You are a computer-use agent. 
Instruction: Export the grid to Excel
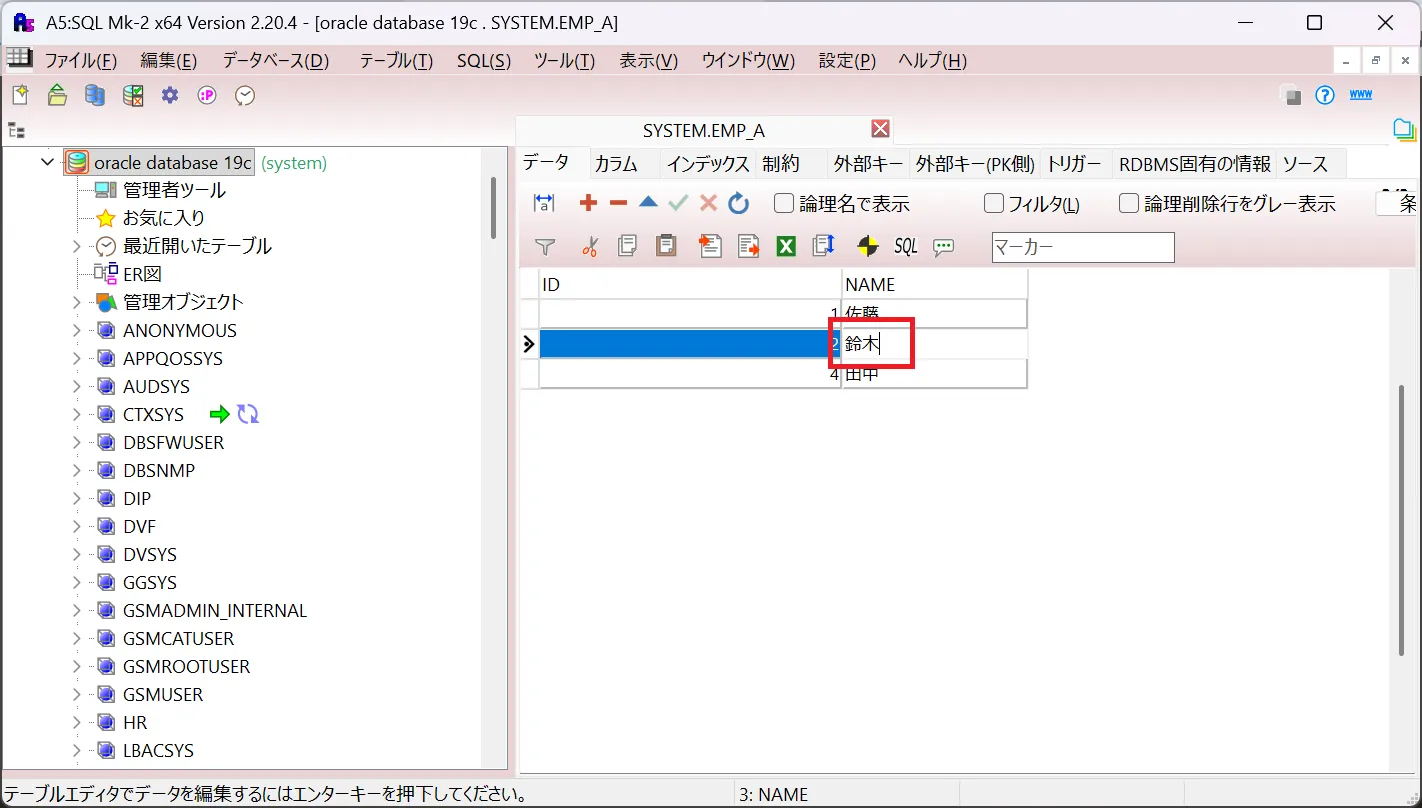pyautogui.click(x=786, y=246)
